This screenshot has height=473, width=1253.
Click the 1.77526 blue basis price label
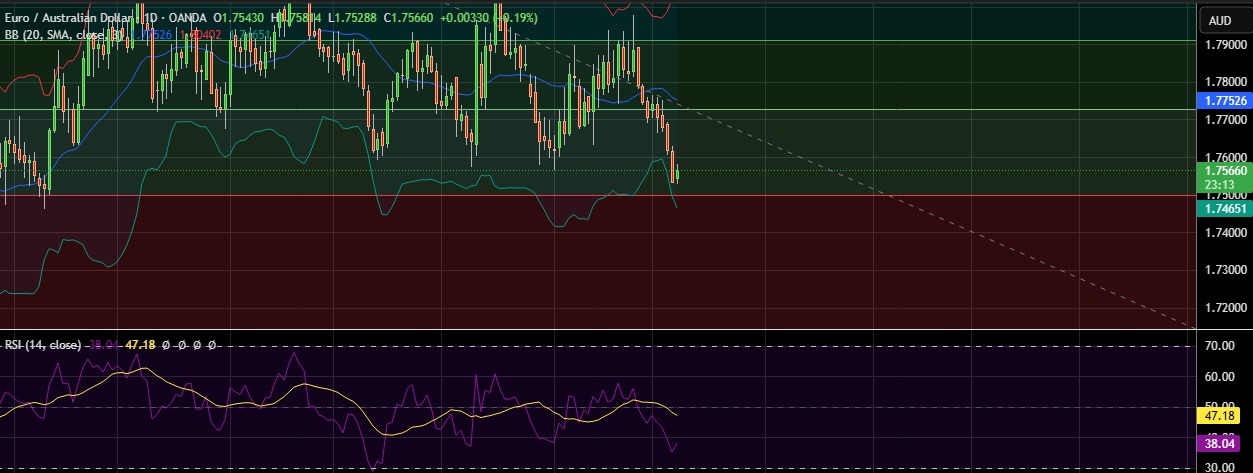tap(1225, 100)
